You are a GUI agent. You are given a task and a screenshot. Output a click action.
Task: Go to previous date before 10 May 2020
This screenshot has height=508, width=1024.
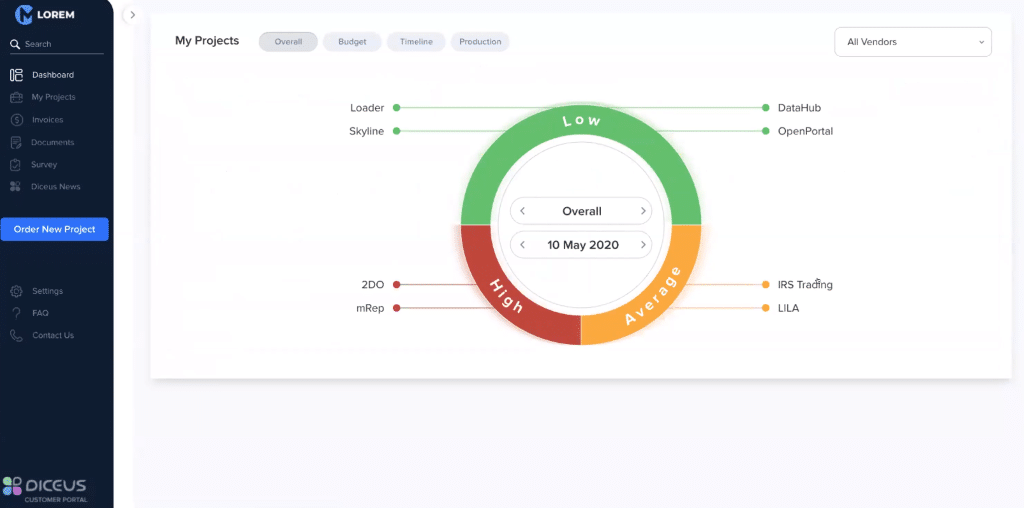[522, 245]
